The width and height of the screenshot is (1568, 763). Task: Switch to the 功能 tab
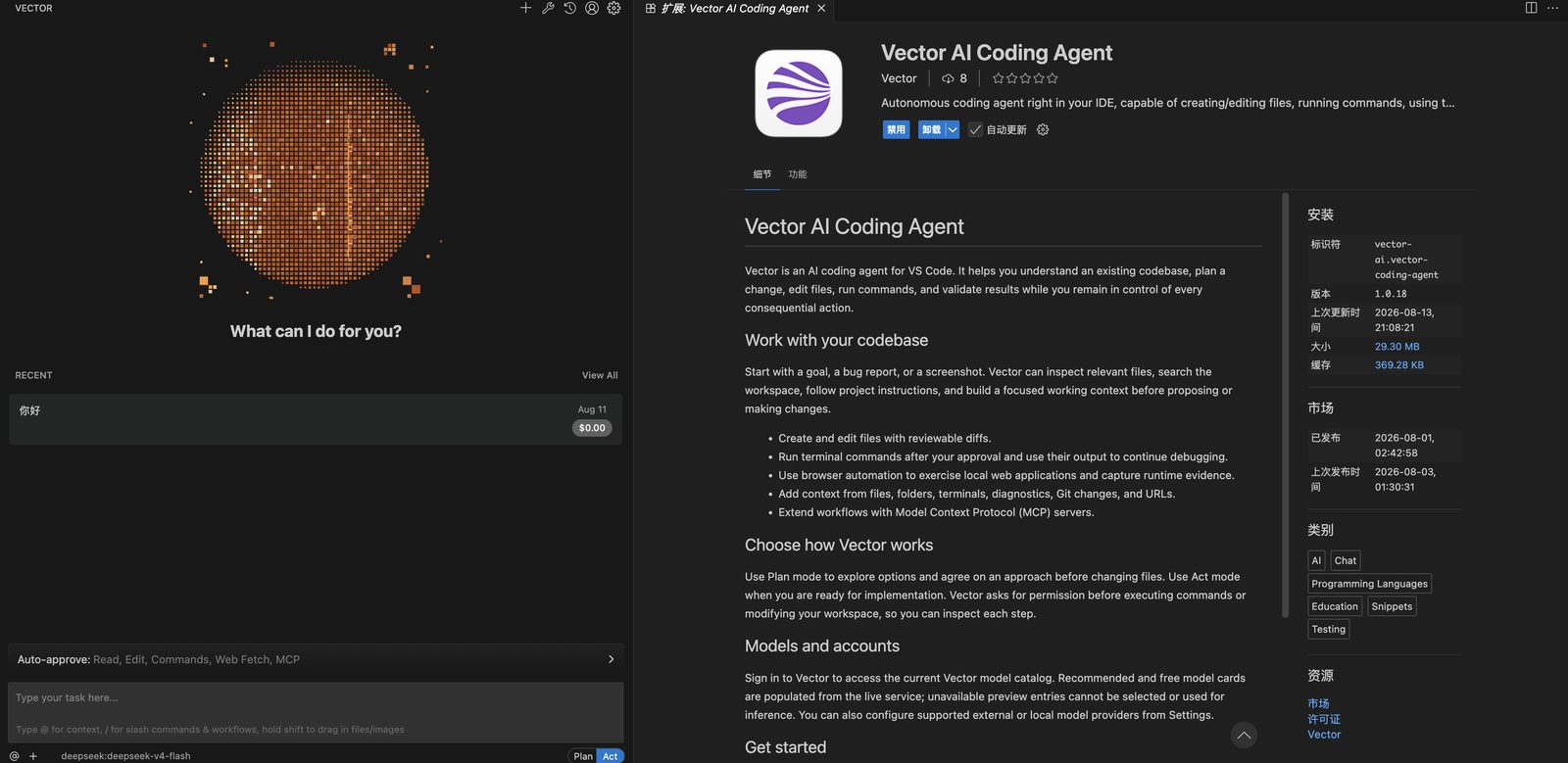click(798, 174)
